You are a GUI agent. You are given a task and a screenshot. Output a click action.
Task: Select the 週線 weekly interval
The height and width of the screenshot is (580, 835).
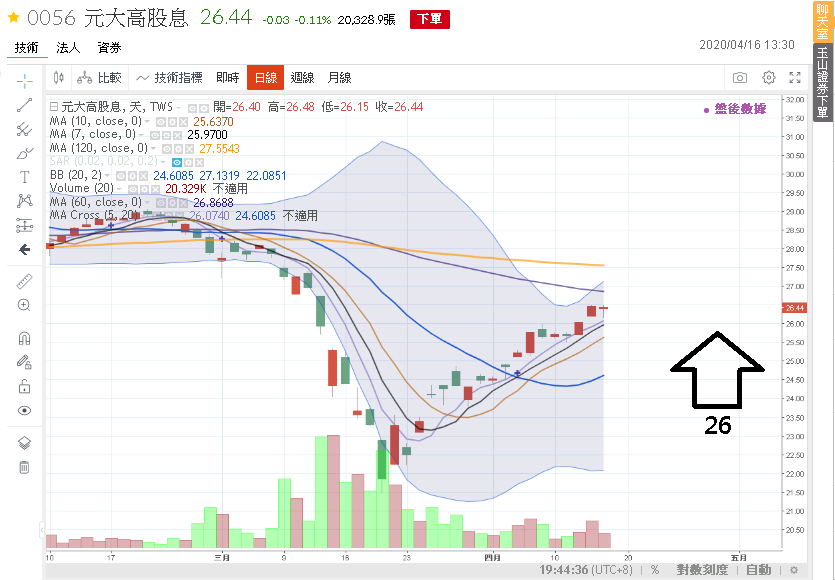[x=302, y=78]
